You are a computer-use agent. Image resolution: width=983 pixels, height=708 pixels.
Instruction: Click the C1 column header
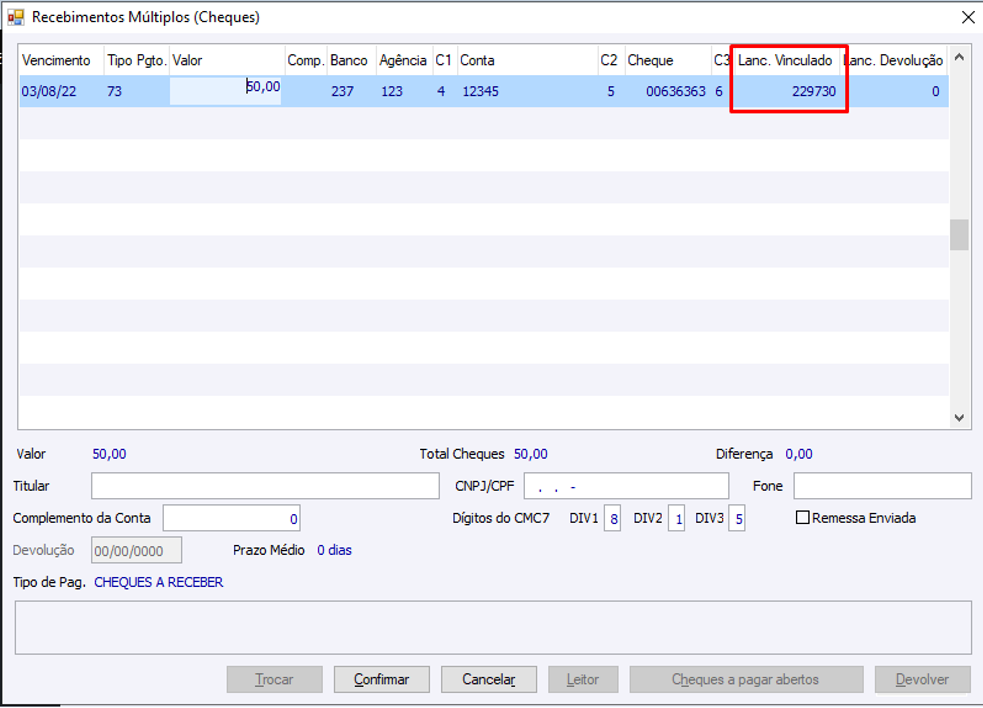click(444, 60)
